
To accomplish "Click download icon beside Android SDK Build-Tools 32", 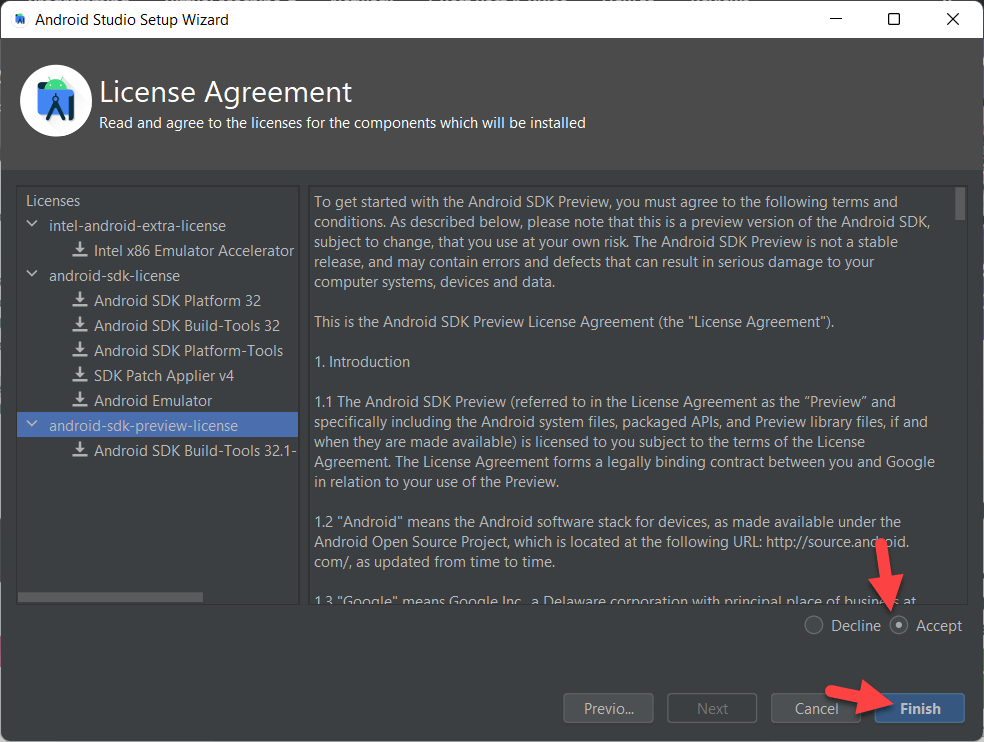I will 80,325.
